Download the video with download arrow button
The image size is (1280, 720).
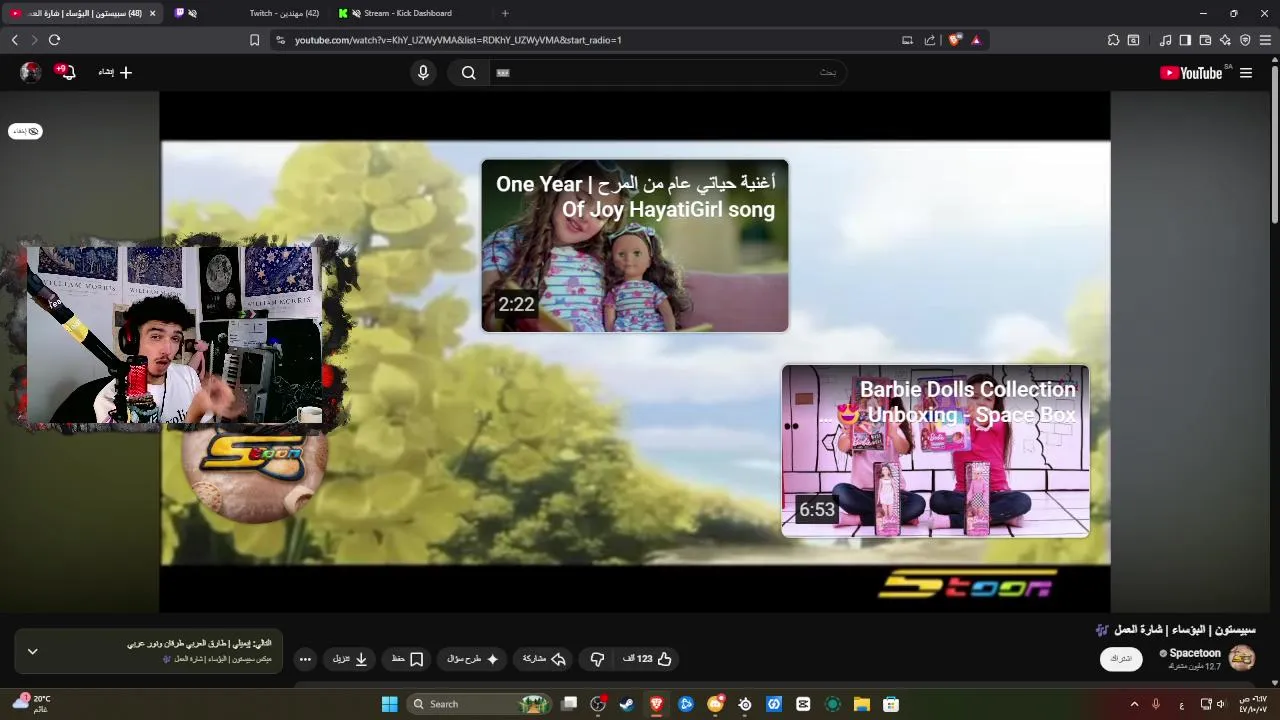350,659
